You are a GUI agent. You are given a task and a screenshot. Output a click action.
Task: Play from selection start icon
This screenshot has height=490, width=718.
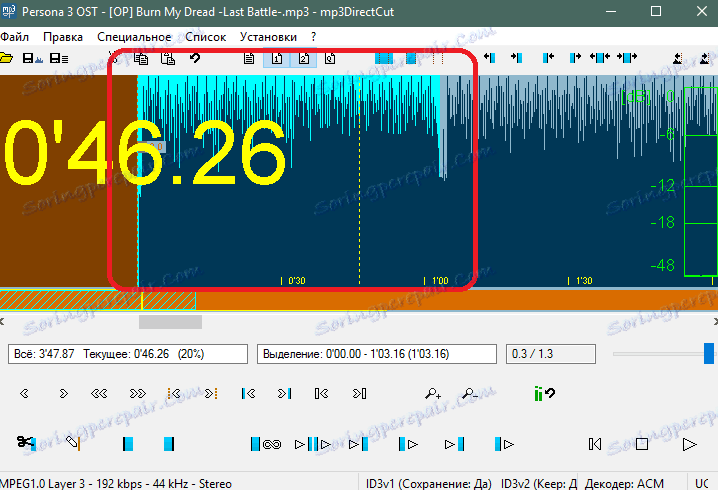point(408,444)
